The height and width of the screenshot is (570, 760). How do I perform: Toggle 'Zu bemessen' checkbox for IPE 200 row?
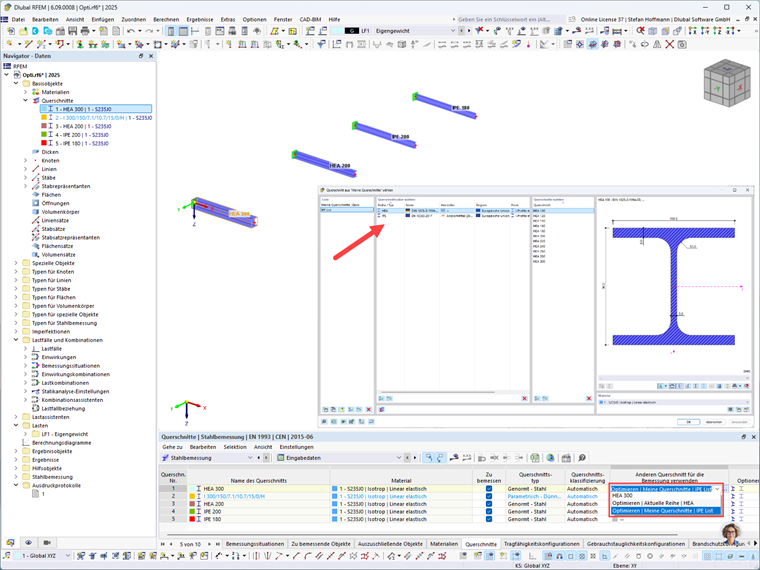click(489, 511)
